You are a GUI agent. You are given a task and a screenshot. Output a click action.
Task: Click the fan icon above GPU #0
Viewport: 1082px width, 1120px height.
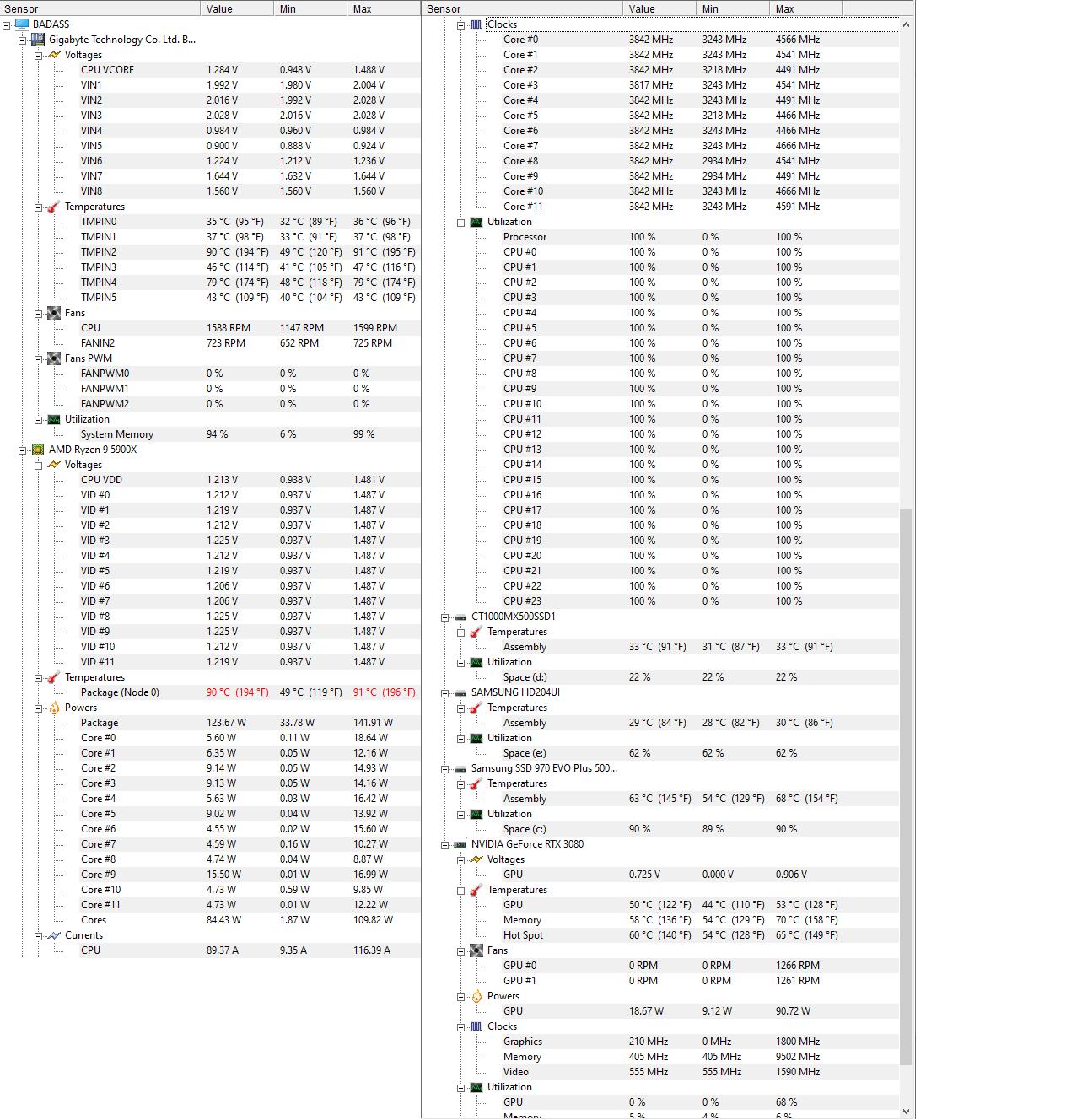tap(476, 950)
